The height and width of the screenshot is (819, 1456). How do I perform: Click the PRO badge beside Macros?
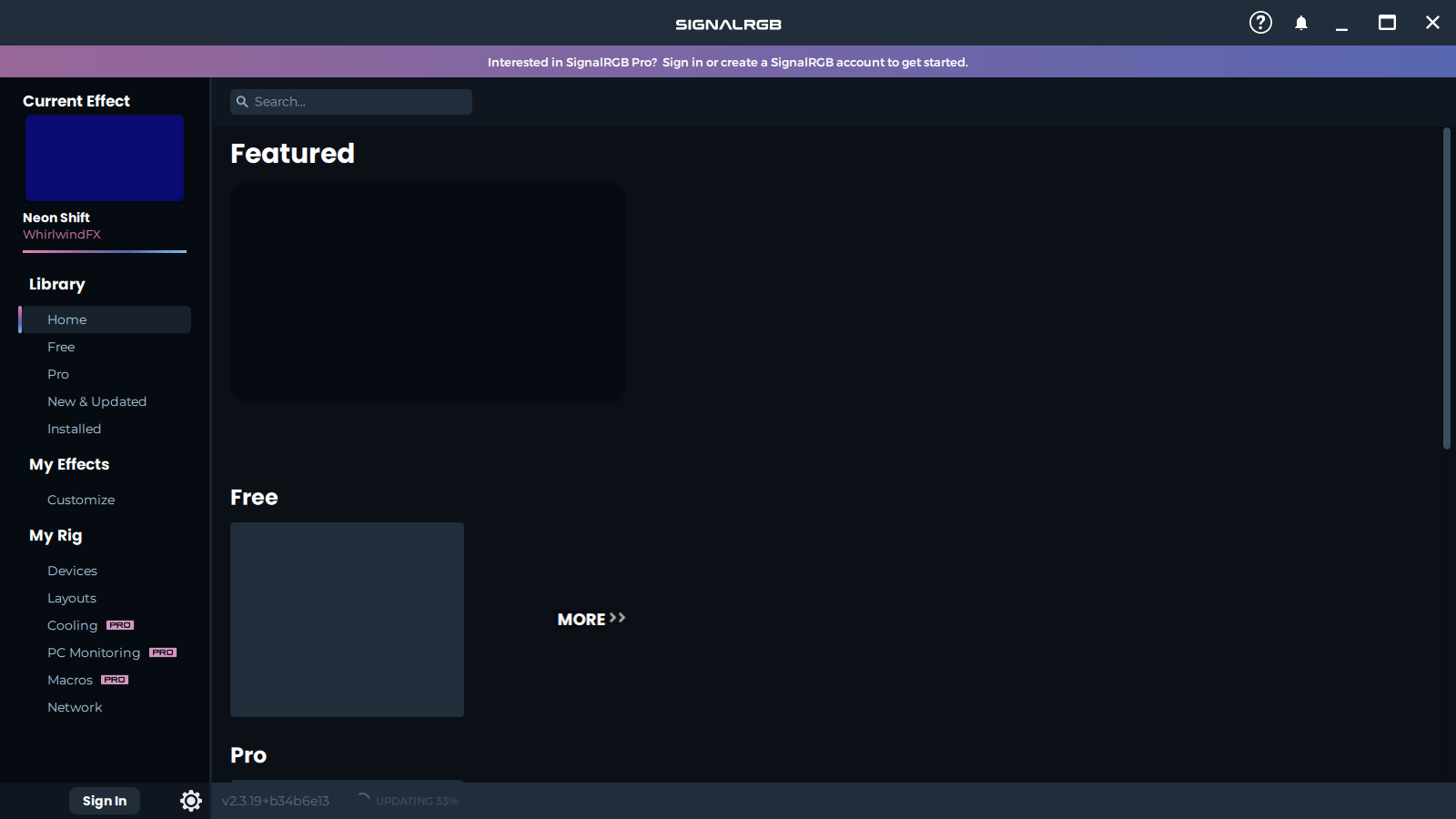tap(115, 680)
